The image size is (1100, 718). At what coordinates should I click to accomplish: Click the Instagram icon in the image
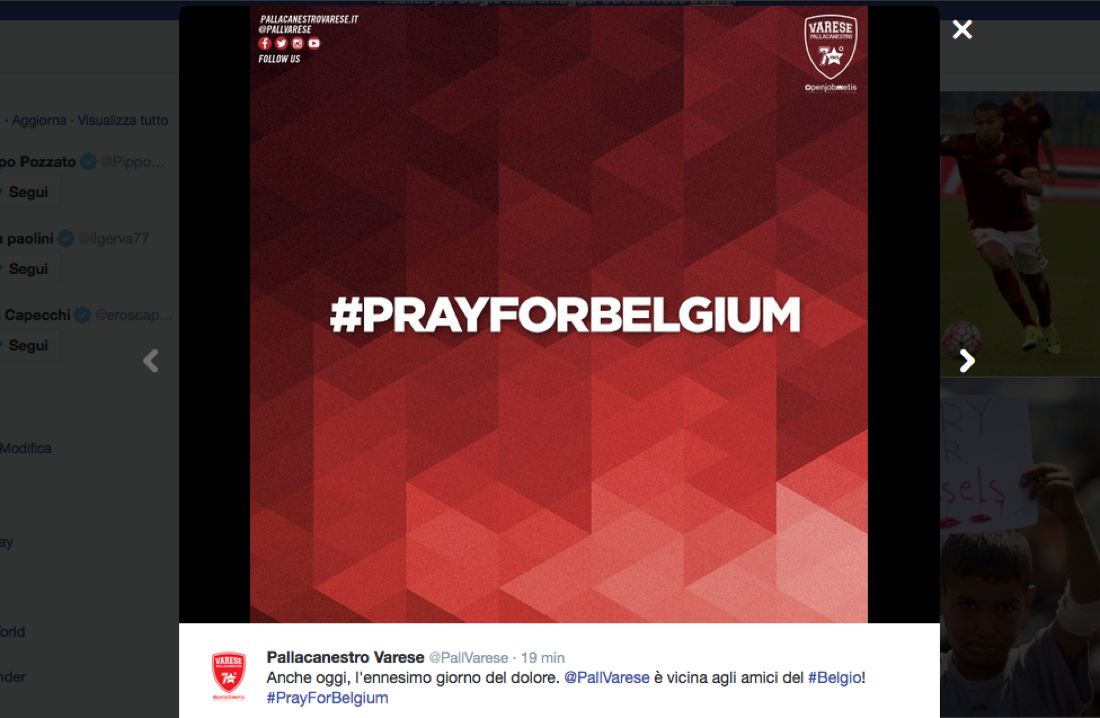(x=297, y=44)
